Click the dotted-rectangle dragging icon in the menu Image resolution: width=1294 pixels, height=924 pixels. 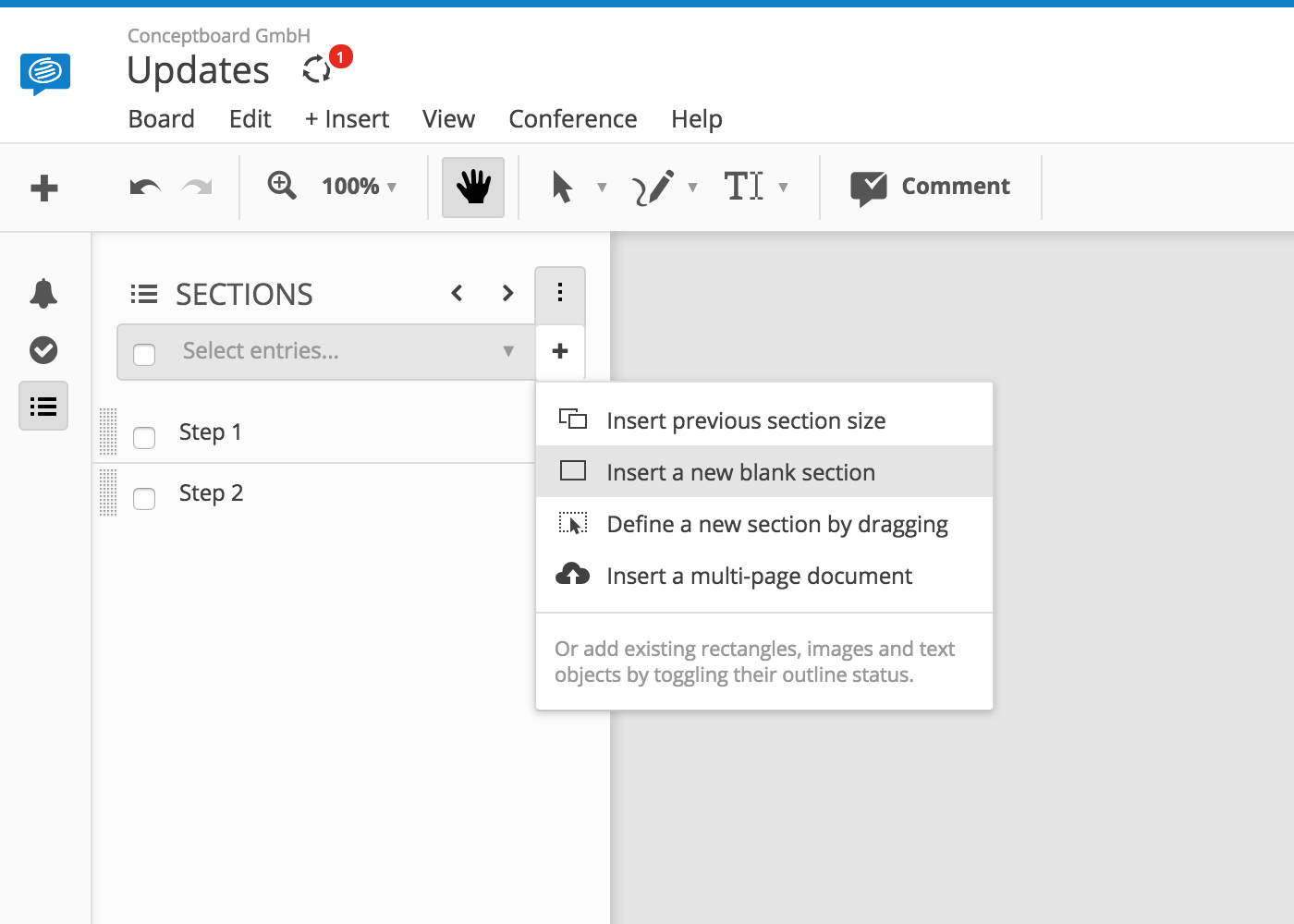[x=573, y=524]
